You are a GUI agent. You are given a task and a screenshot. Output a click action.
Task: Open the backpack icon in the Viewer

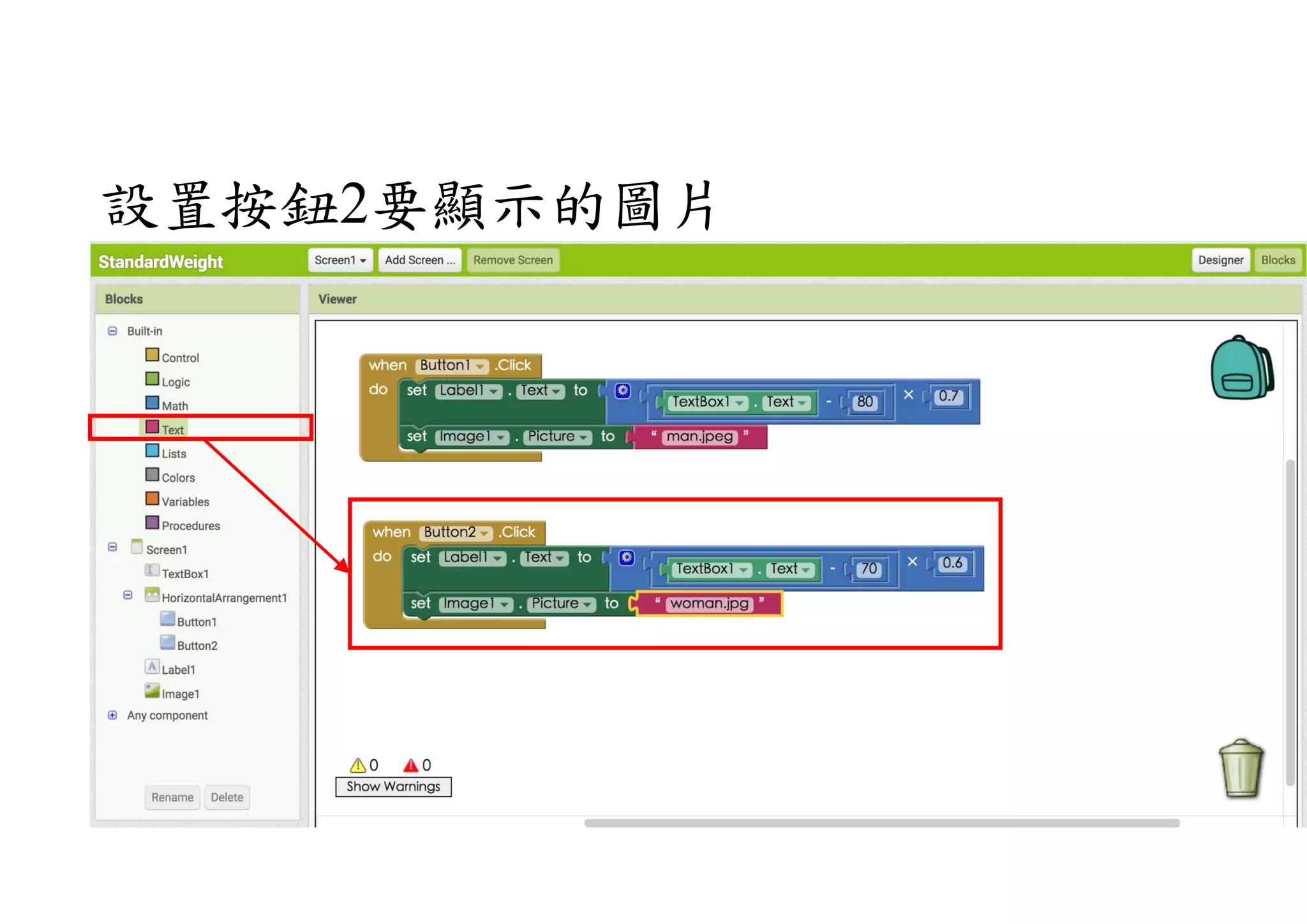(x=1241, y=369)
